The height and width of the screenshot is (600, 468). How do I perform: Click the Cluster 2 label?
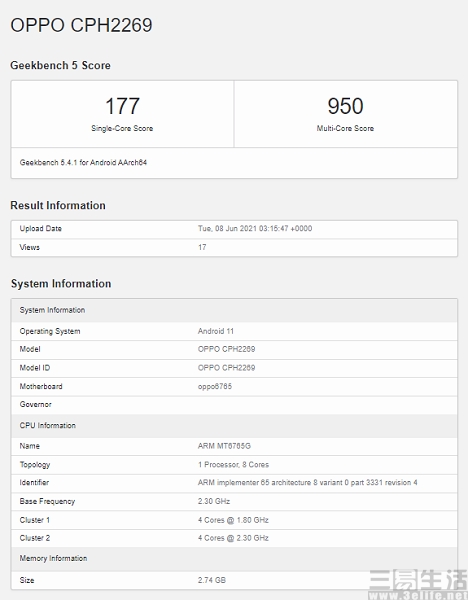click(x=34, y=538)
